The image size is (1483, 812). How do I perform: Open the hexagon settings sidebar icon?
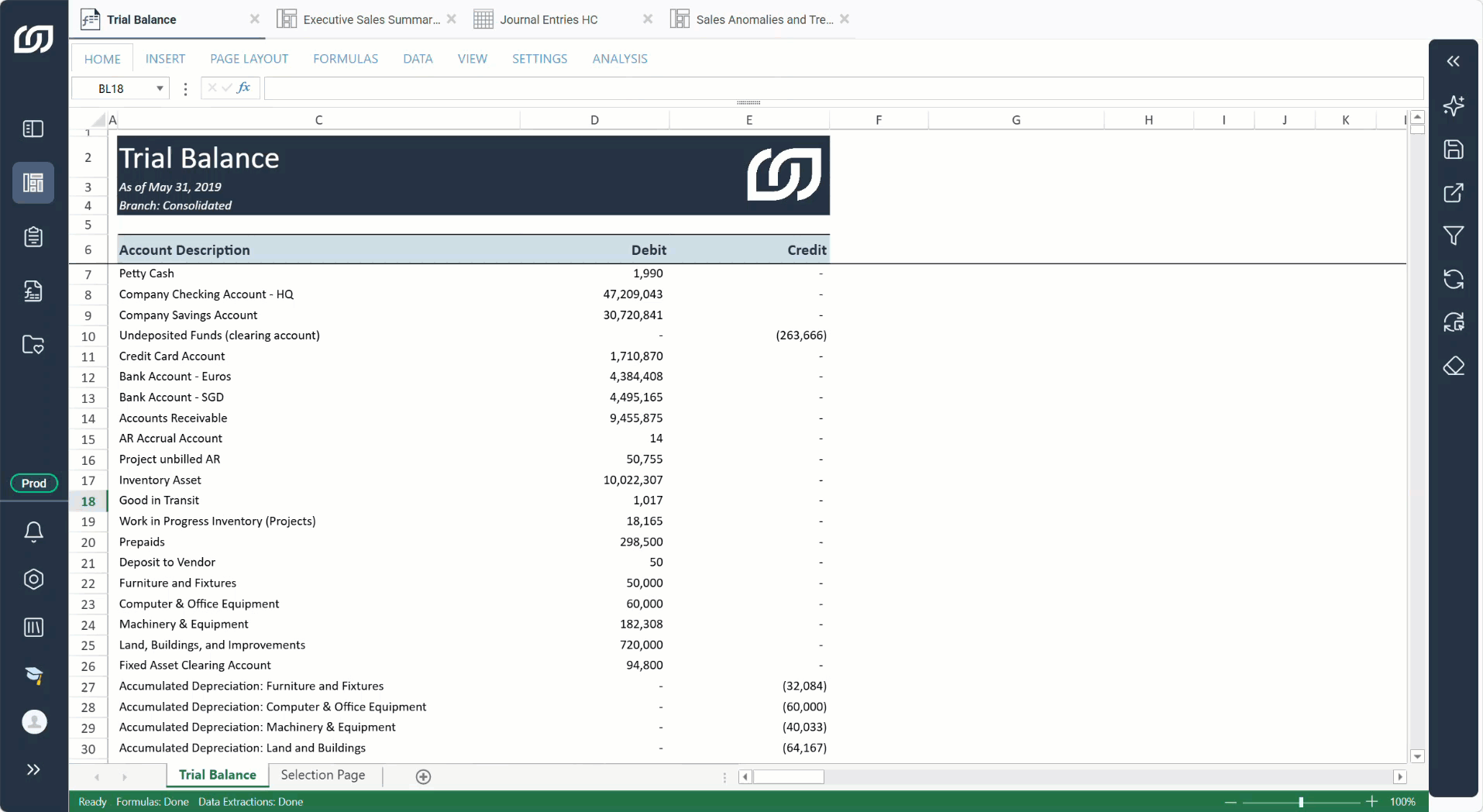(33, 579)
